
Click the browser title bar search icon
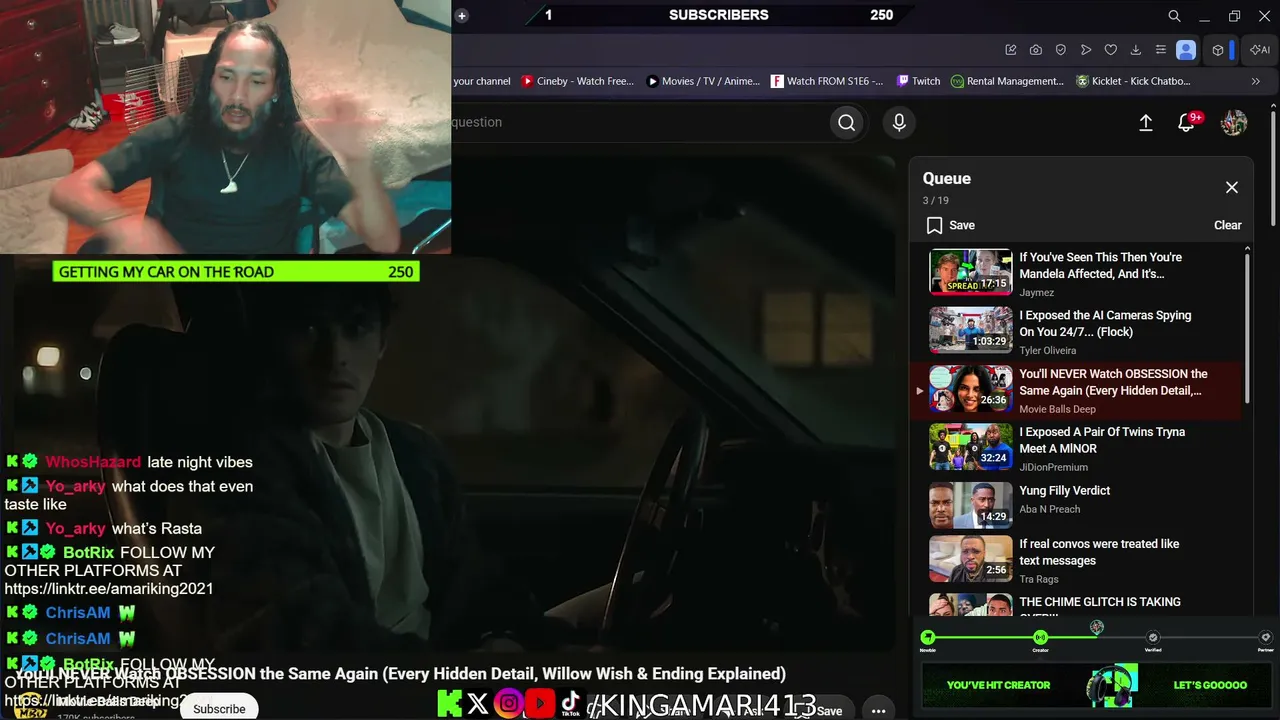1175,16
